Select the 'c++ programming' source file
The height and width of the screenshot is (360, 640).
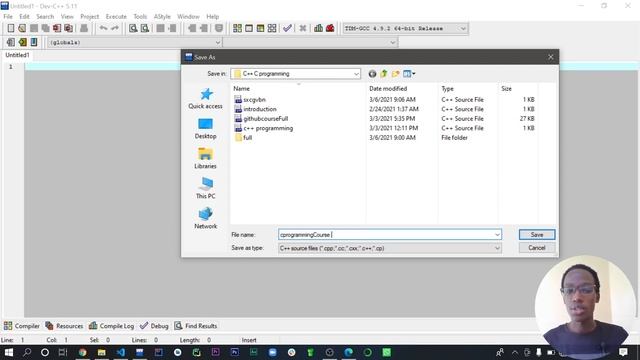(x=264, y=128)
